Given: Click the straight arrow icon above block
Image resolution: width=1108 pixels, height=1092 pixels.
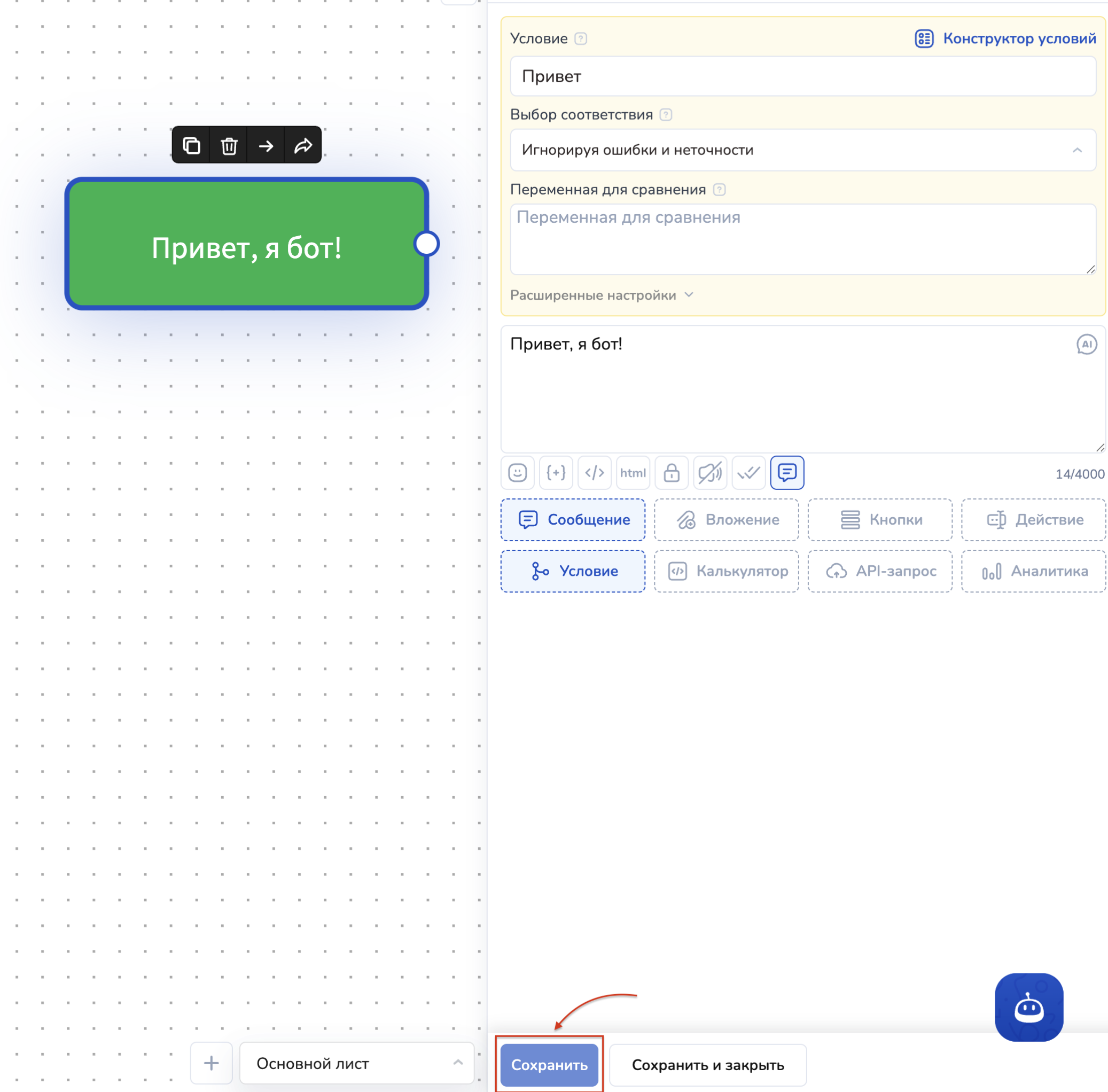Looking at the screenshot, I should click(x=266, y=146).
